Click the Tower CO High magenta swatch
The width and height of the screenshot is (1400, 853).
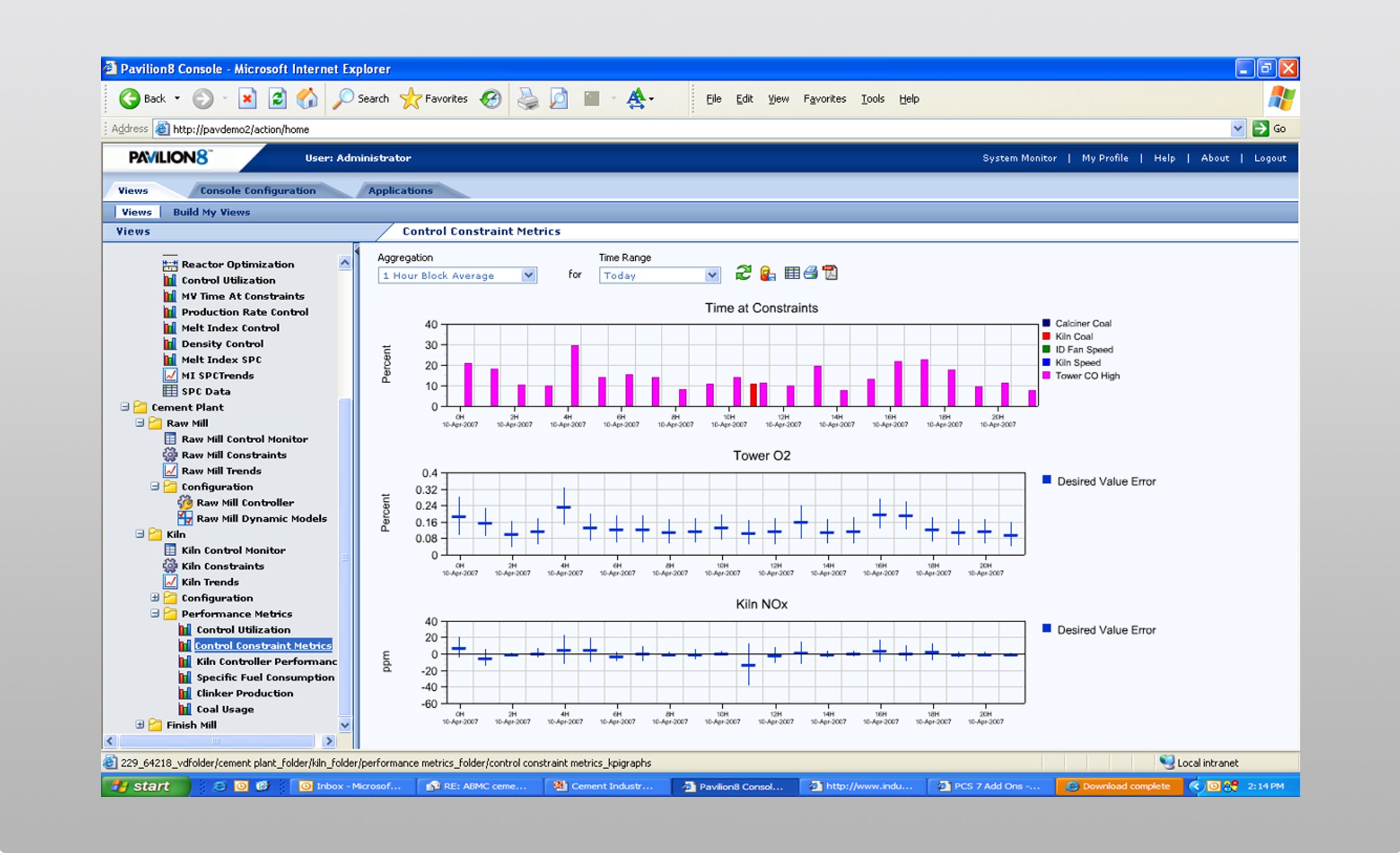[1046, 375]
